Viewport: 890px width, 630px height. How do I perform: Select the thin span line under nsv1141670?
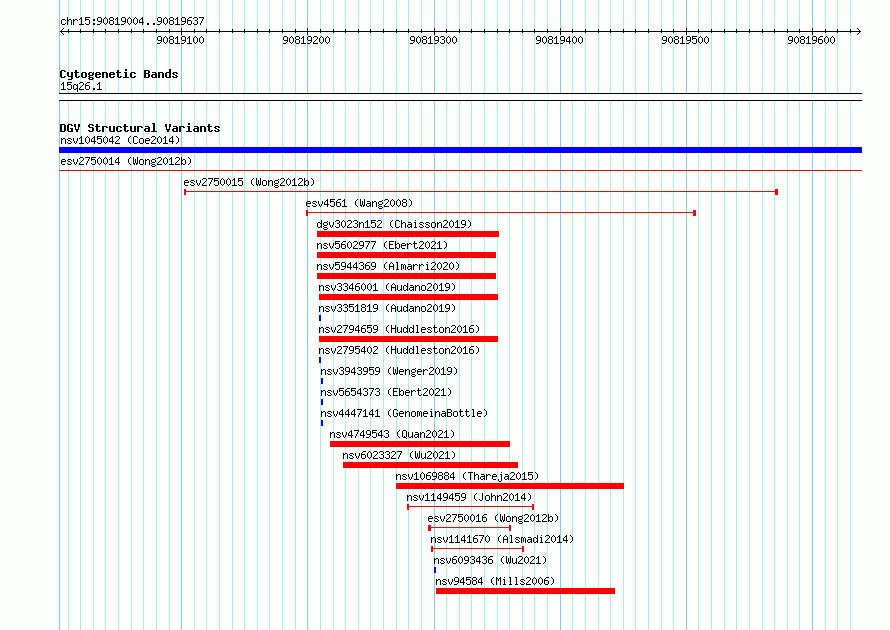(477, 549)
